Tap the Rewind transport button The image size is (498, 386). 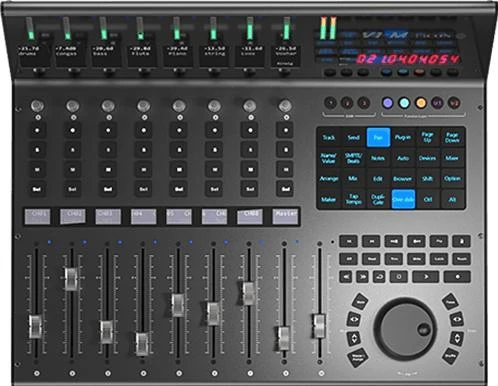click(347, 277)
